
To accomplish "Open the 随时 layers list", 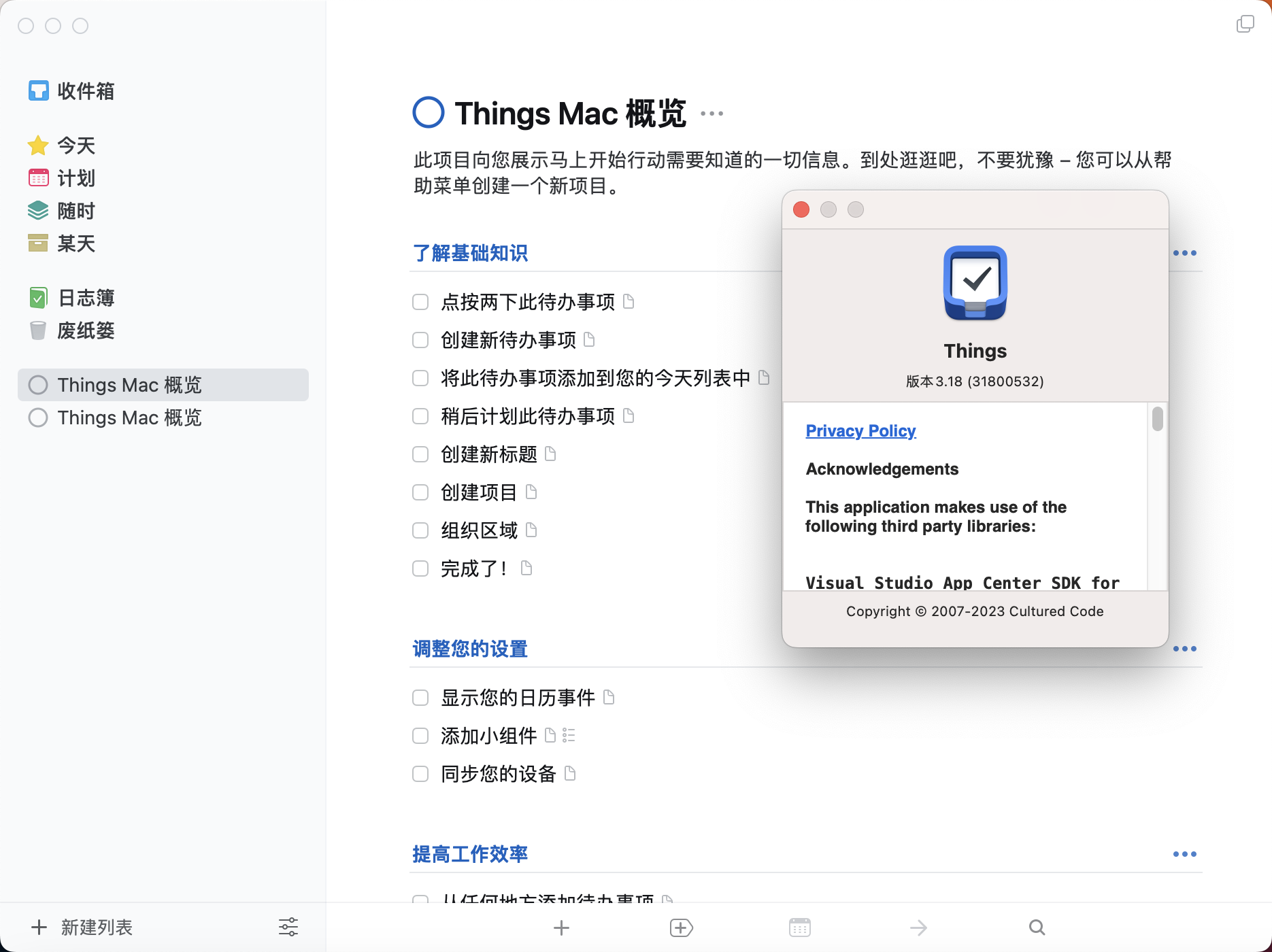I will [x=61, y=211].
